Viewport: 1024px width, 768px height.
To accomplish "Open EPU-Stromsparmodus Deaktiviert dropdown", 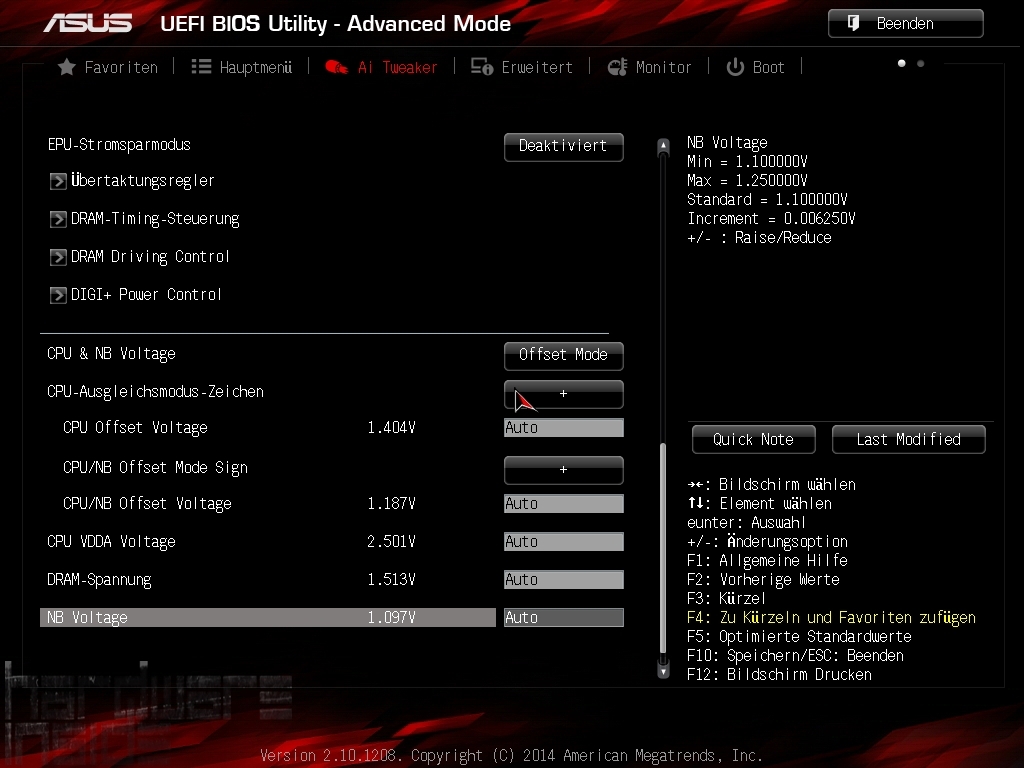I will pos(564,146).
